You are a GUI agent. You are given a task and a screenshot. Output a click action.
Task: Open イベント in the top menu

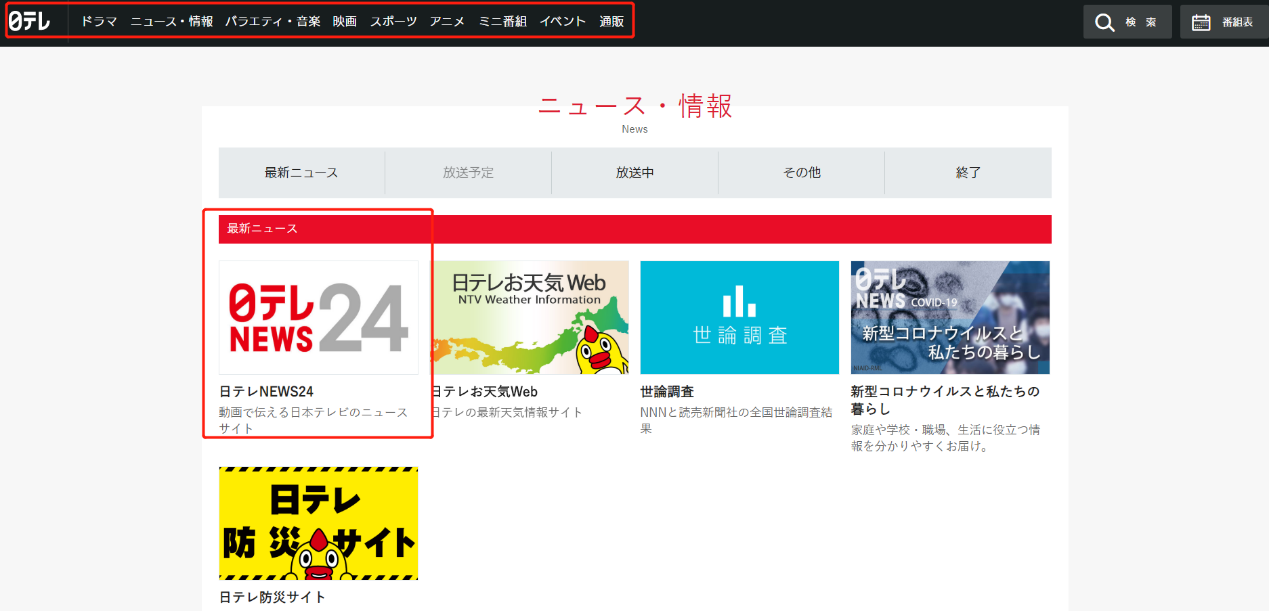[x=563, y=21]
